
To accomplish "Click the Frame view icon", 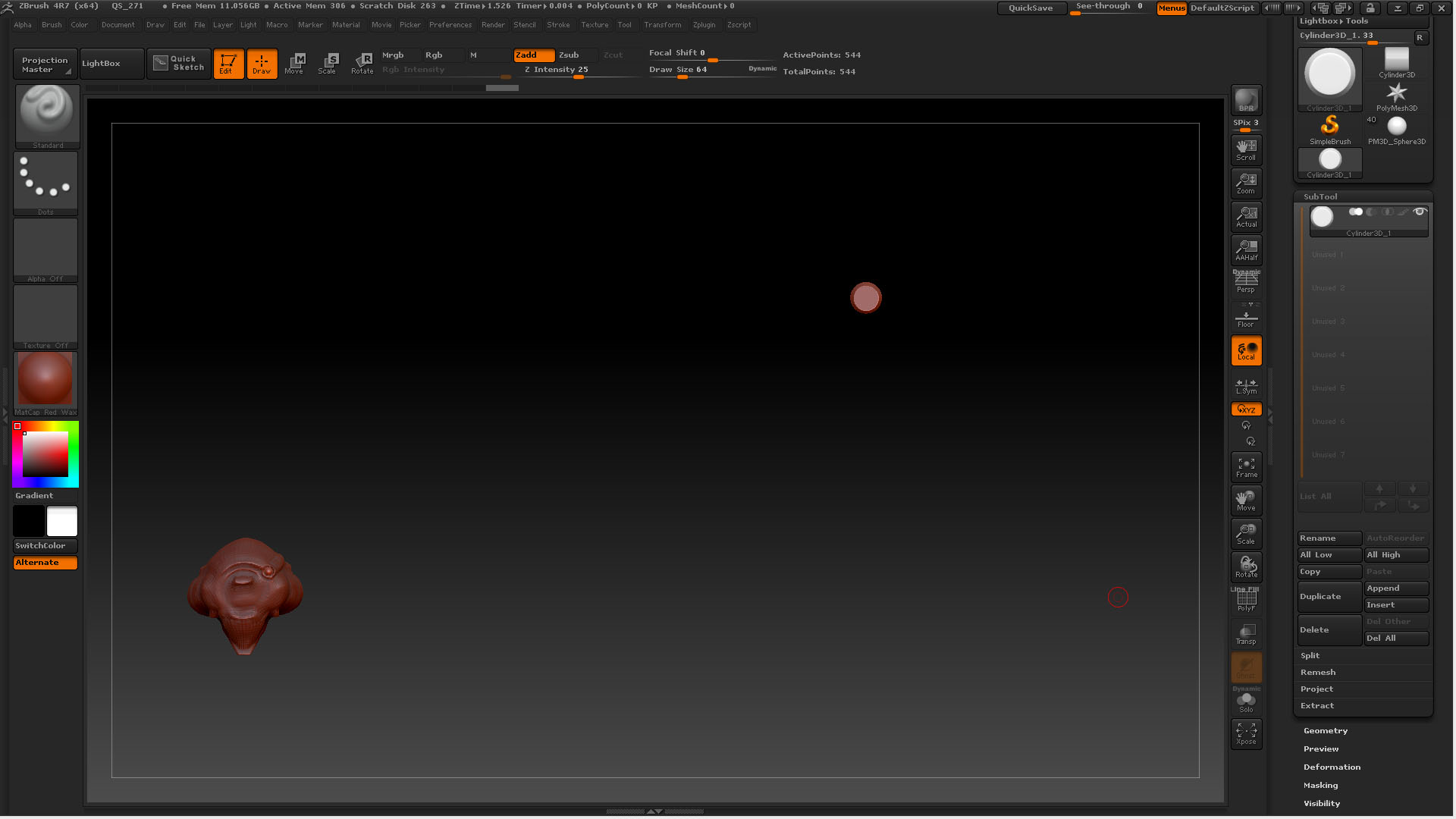I will point(1246,467).
